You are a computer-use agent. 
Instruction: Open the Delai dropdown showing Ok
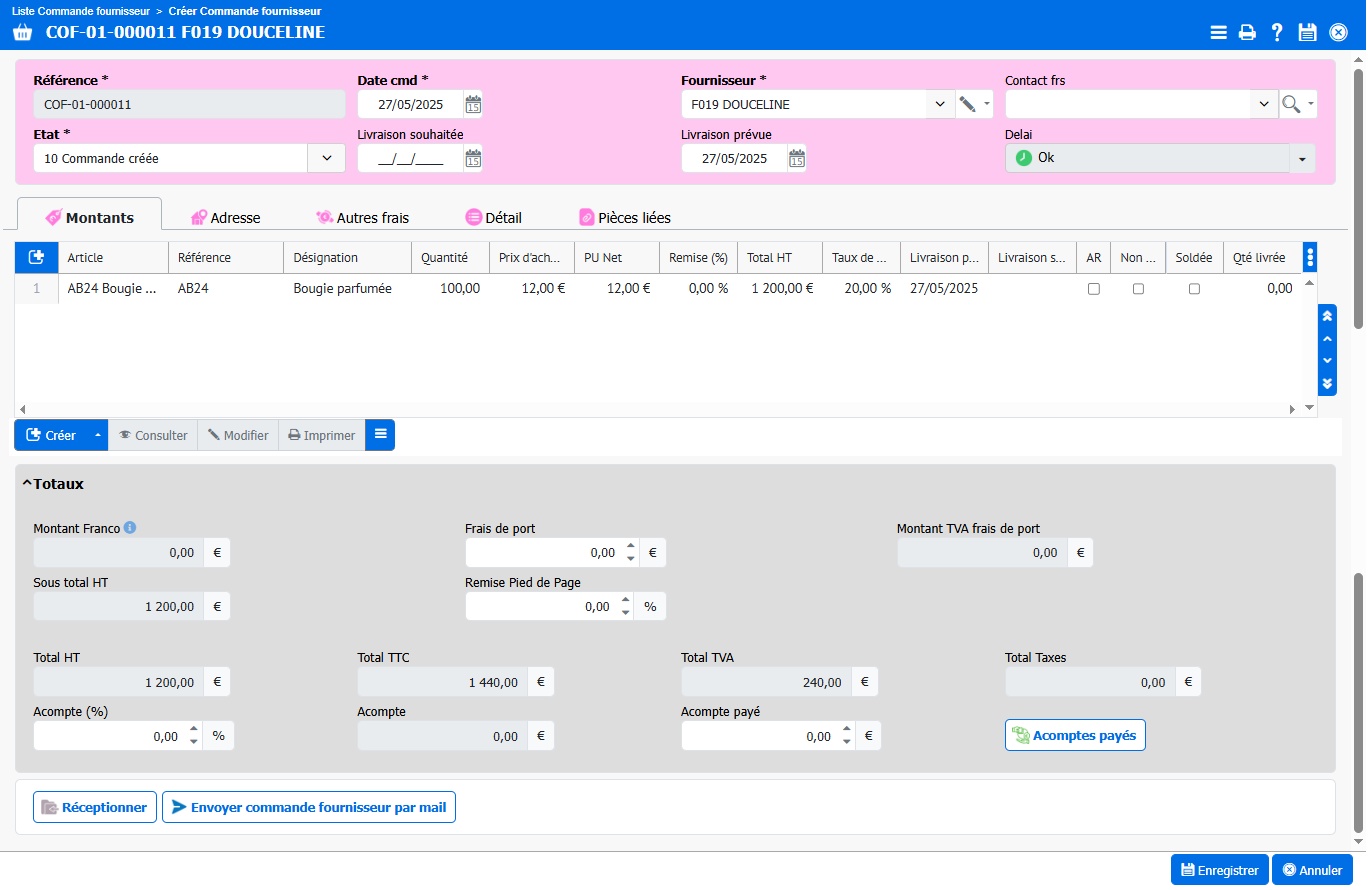[1301, 158]
